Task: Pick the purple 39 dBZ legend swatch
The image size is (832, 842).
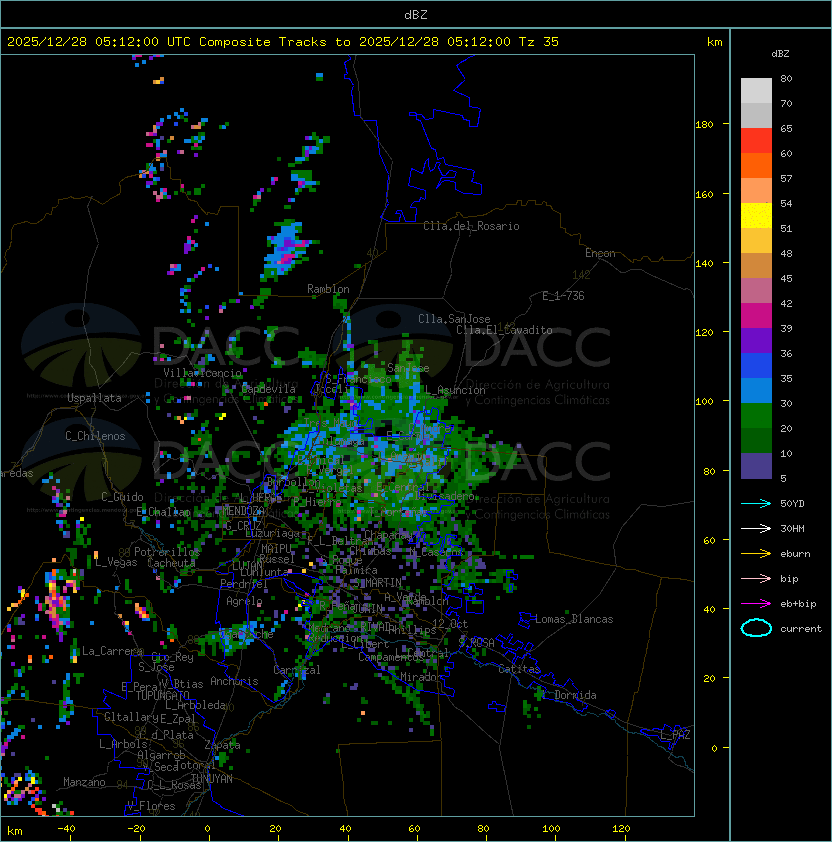Action: pyautogui.click(x=756, y=340)
